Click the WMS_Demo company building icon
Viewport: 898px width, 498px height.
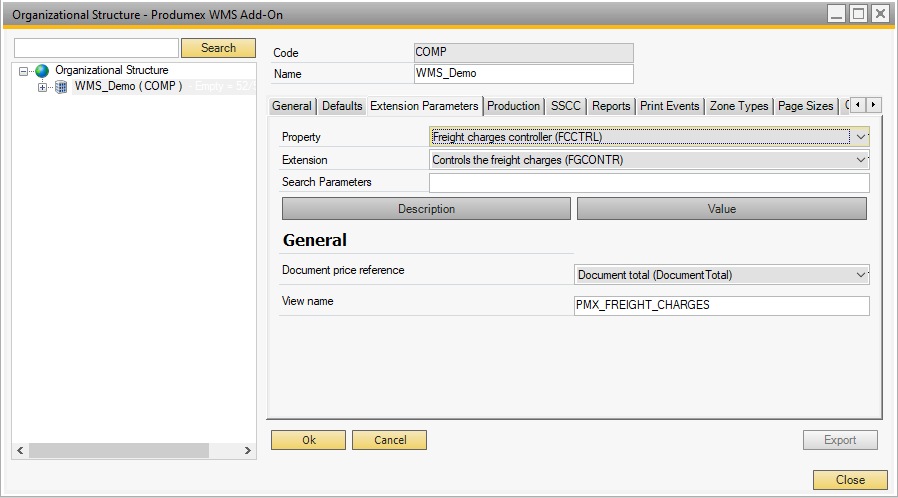[61, 87]
